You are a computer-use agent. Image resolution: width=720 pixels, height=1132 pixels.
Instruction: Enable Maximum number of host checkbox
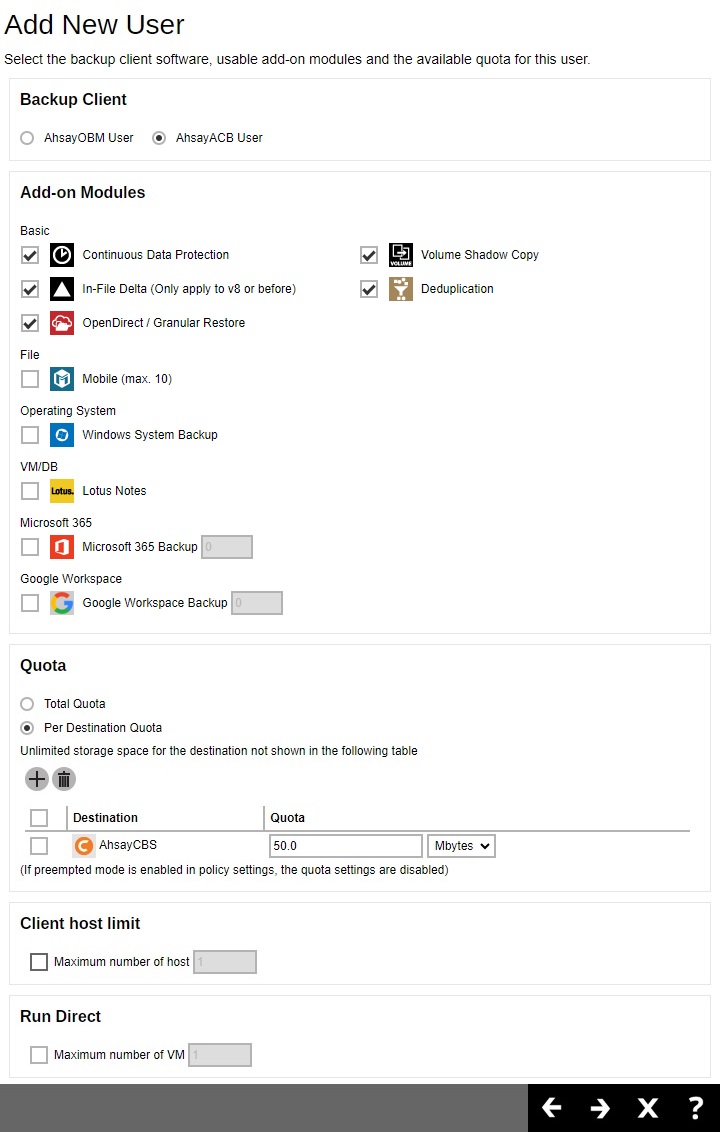point(39,962)
